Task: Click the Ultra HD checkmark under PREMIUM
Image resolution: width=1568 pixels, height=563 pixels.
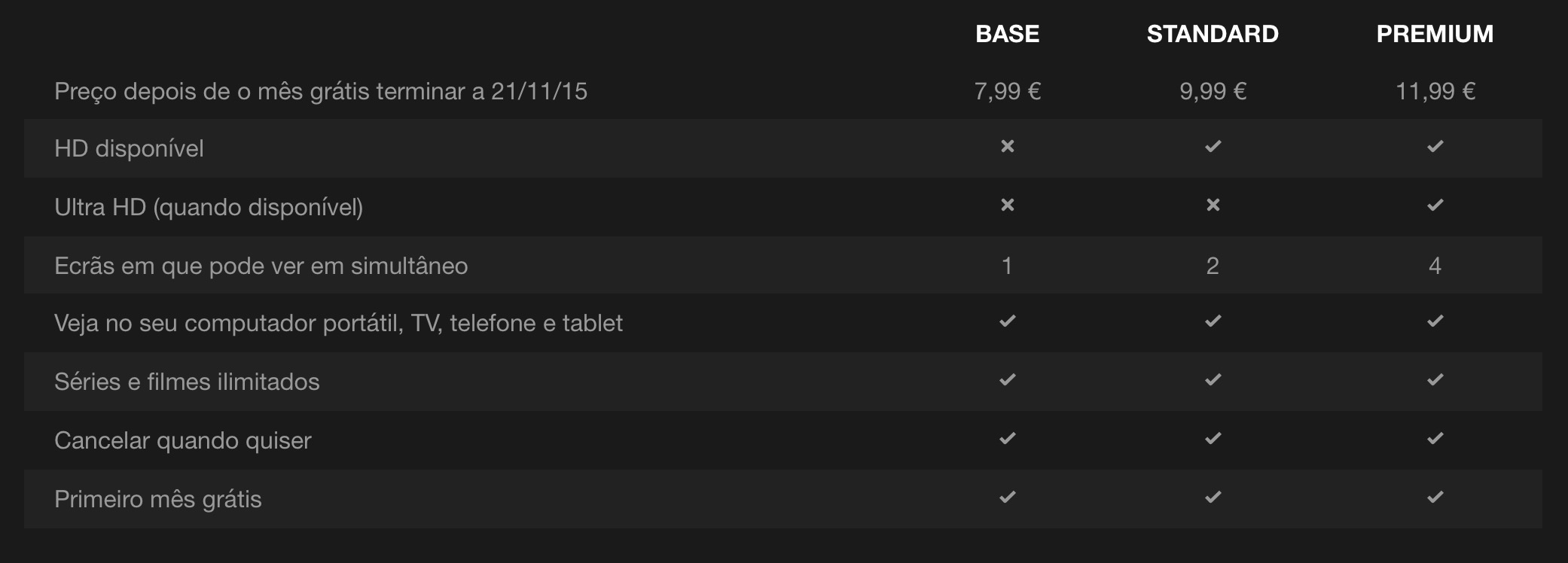Action: coord(1435,205)
